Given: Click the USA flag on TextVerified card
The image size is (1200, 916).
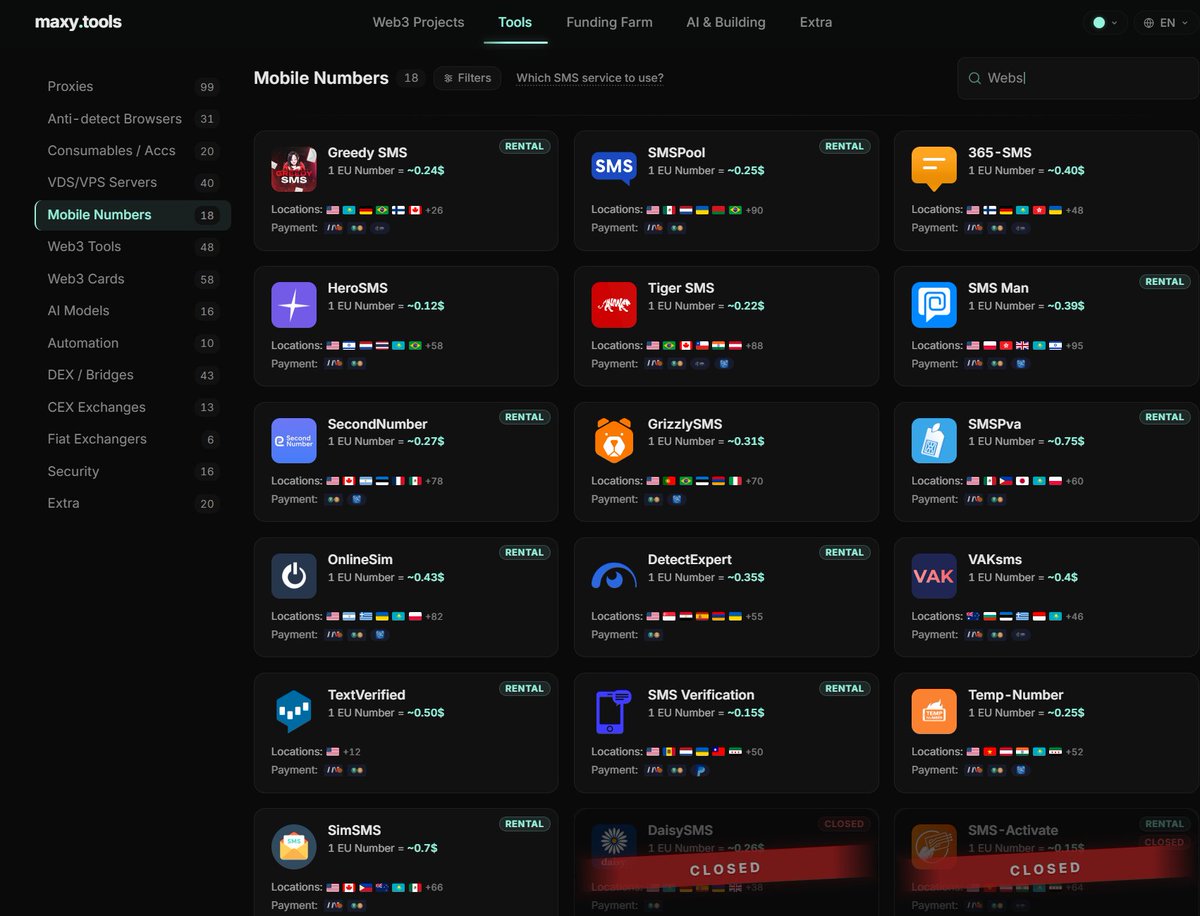Looking at the screenshot, I should [x=332, y=752].
